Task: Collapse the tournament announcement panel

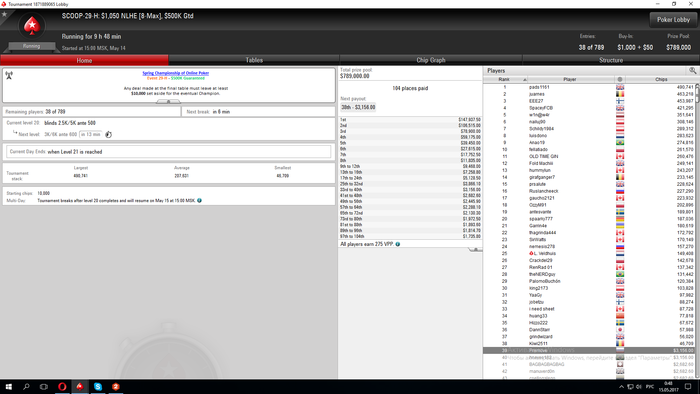Action: (x=168, y=102)
